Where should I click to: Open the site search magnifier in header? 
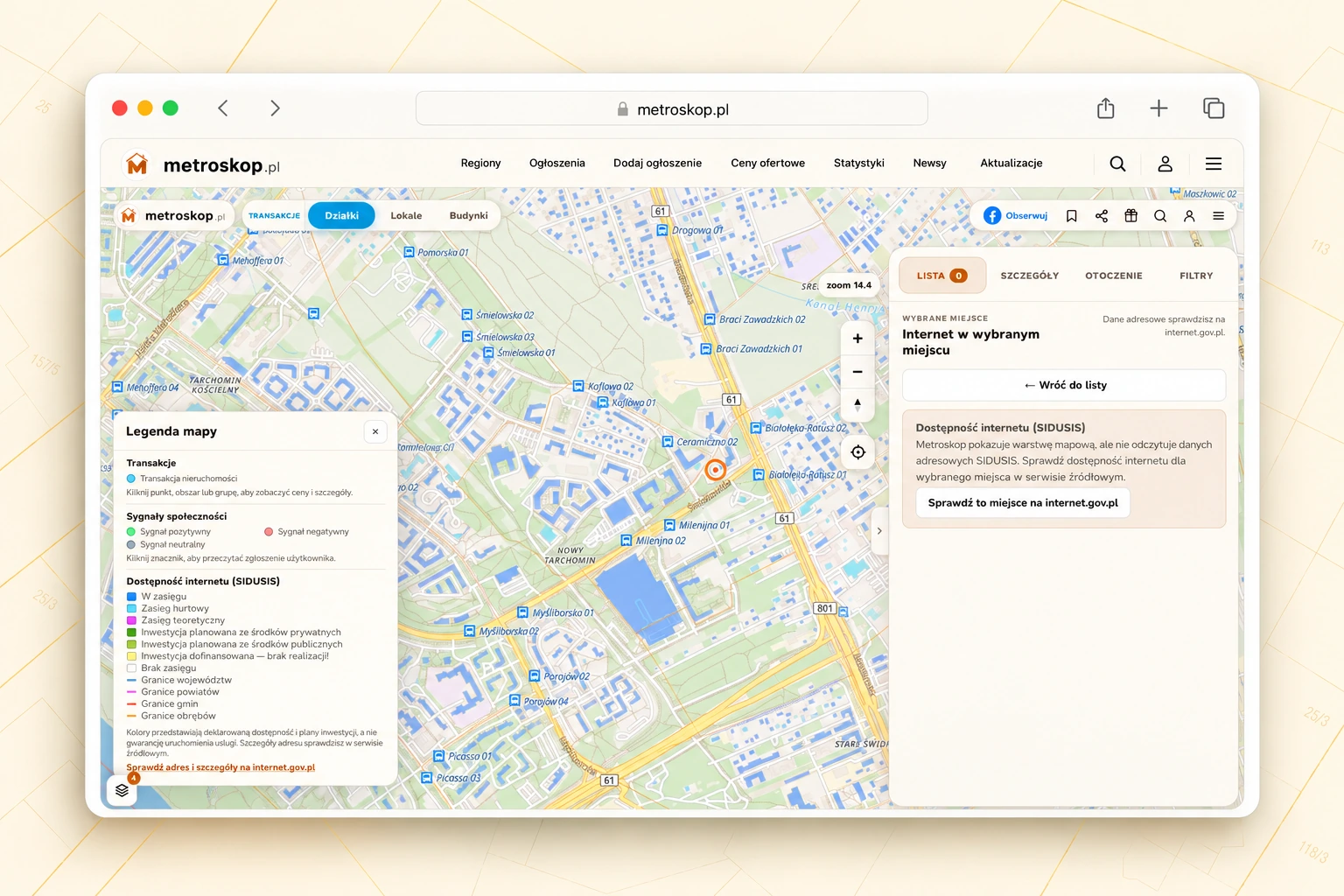pos(1117,164)
